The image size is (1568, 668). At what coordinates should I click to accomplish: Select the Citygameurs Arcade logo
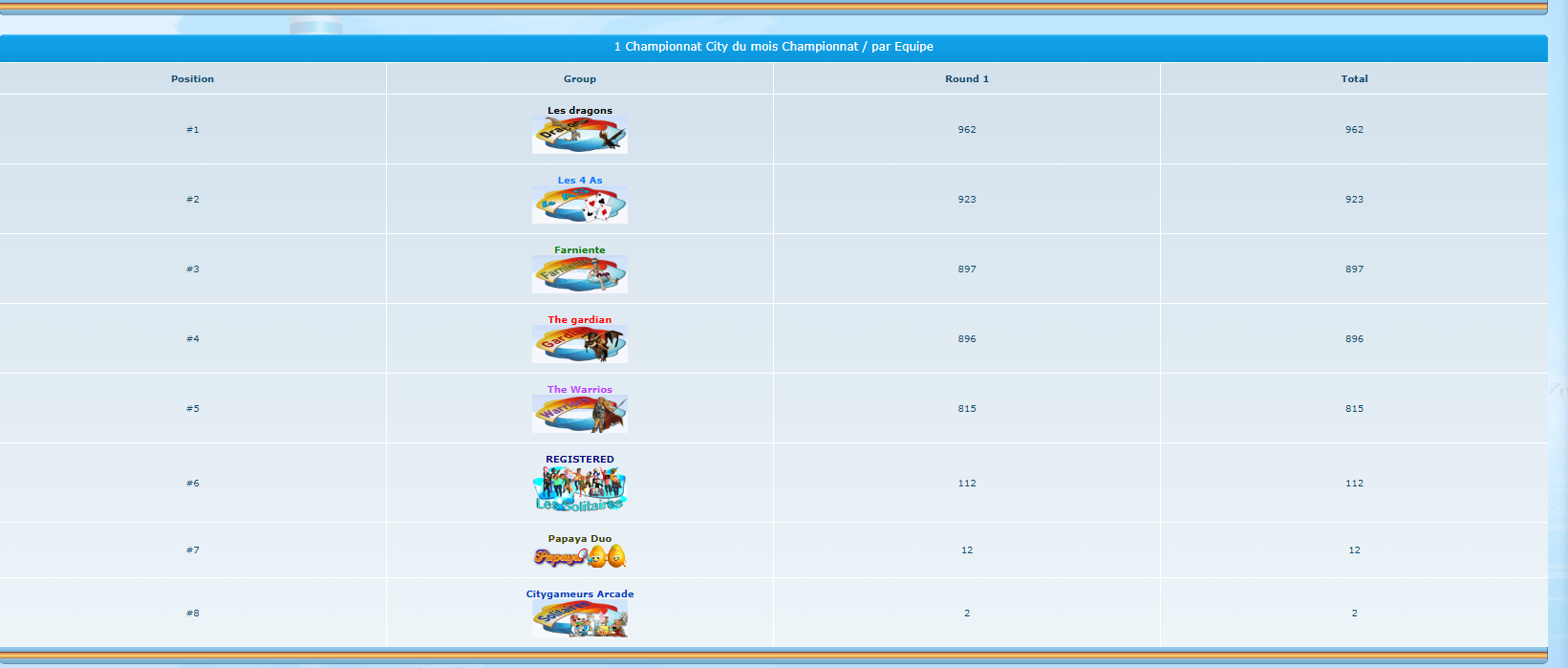click(x=579, y=619)
